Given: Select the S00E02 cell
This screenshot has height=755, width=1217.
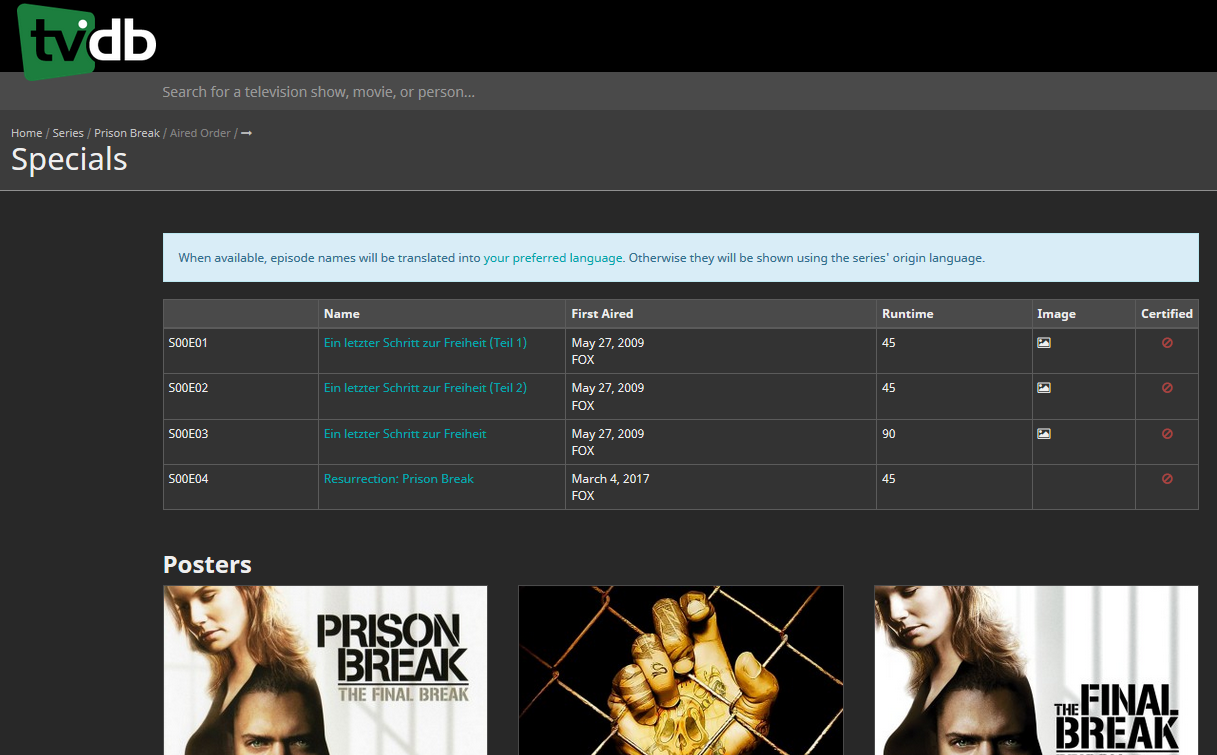Looking at the screenshot, I should click(241, 397).
